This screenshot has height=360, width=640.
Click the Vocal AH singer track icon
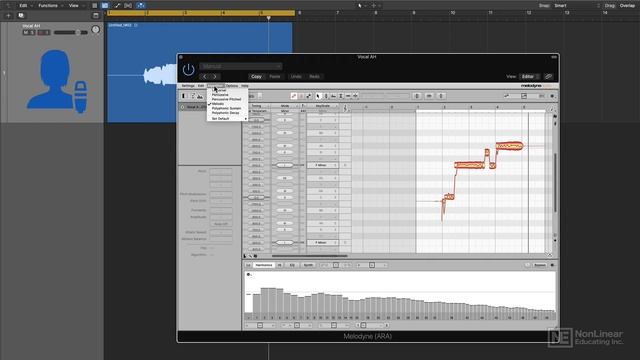click(x=57, y=81)
